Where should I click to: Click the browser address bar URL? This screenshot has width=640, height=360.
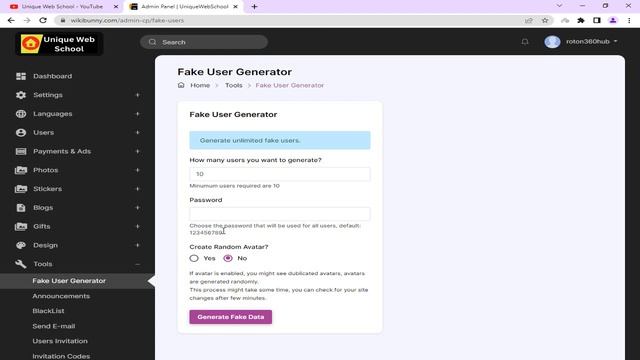[127, 20]
